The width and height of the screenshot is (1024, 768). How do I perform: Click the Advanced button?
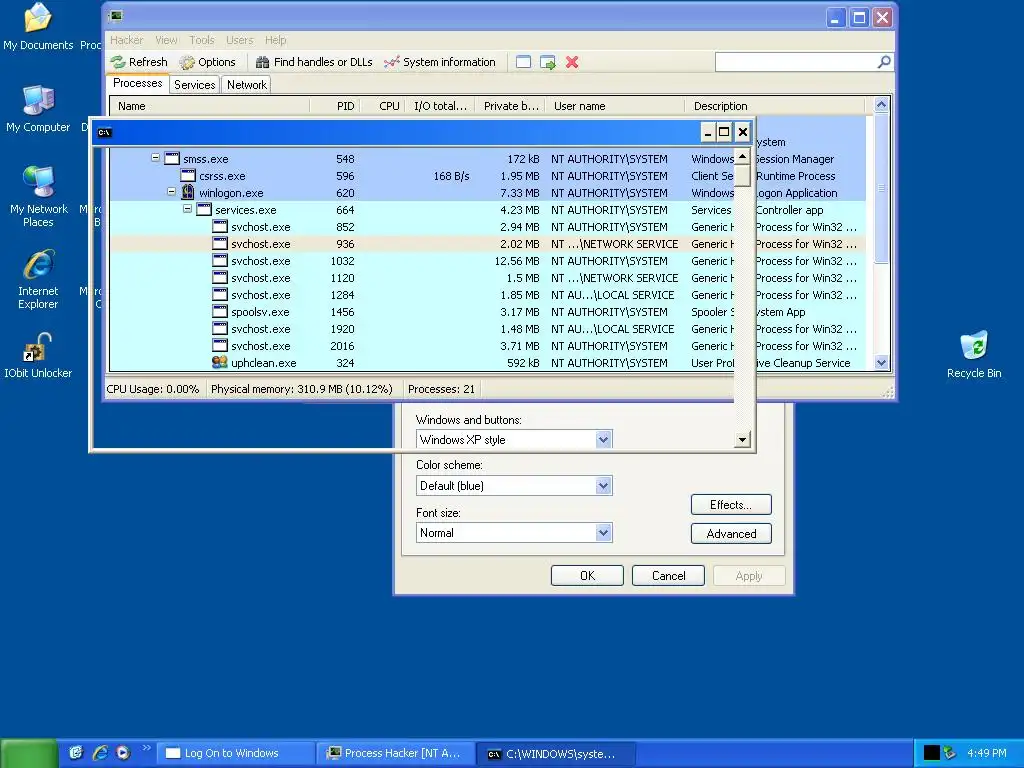(731, 534)
